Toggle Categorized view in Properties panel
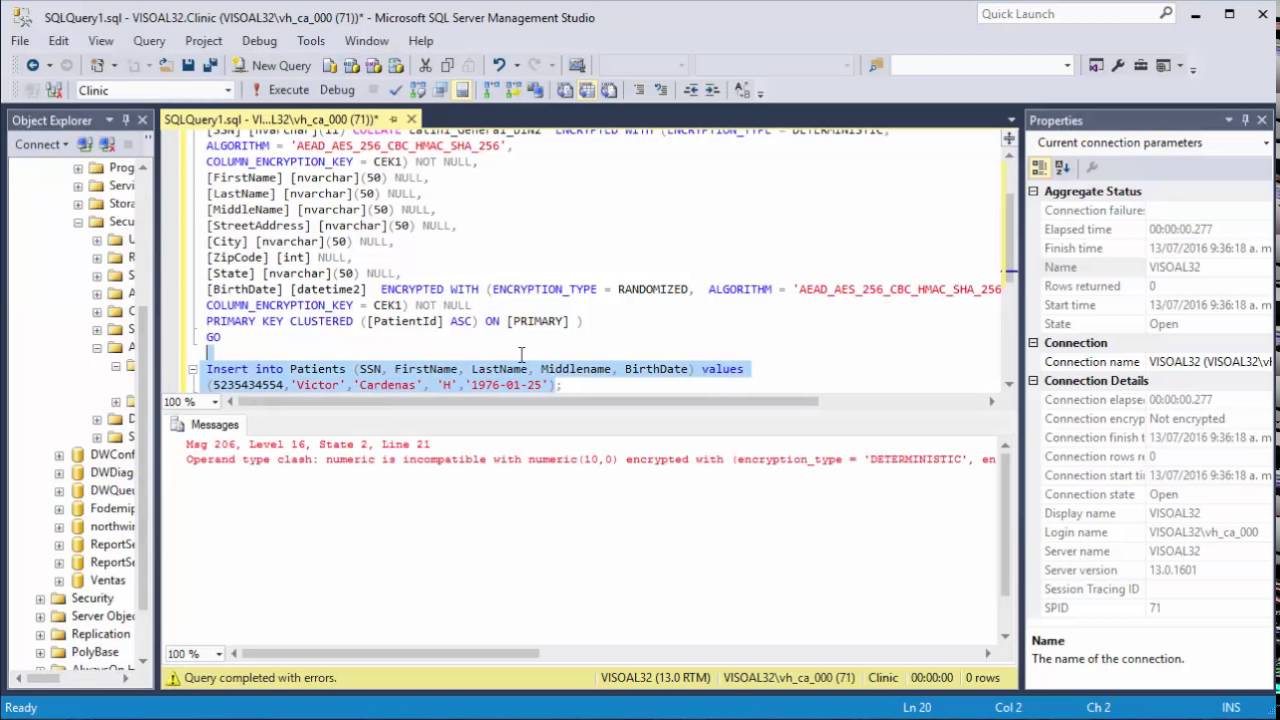 (1041, 167)
